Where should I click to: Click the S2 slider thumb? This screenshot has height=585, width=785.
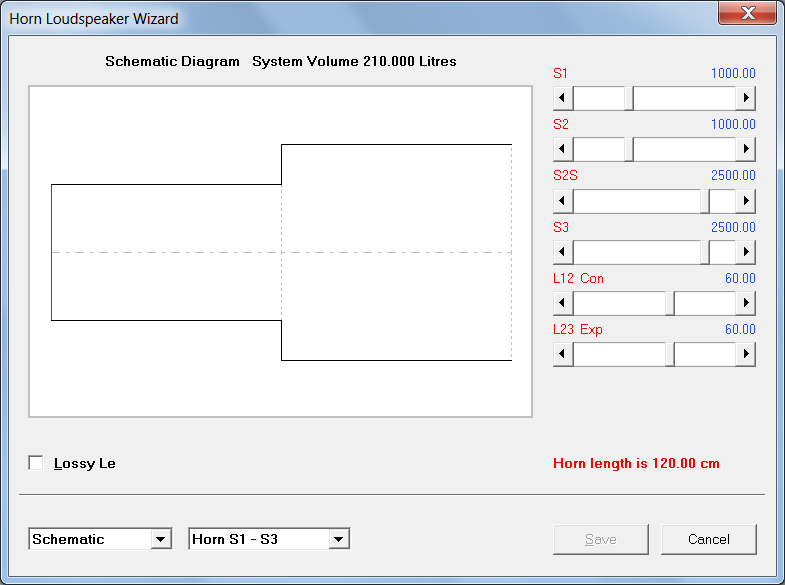pyautogui.click(x=629, y=149)
